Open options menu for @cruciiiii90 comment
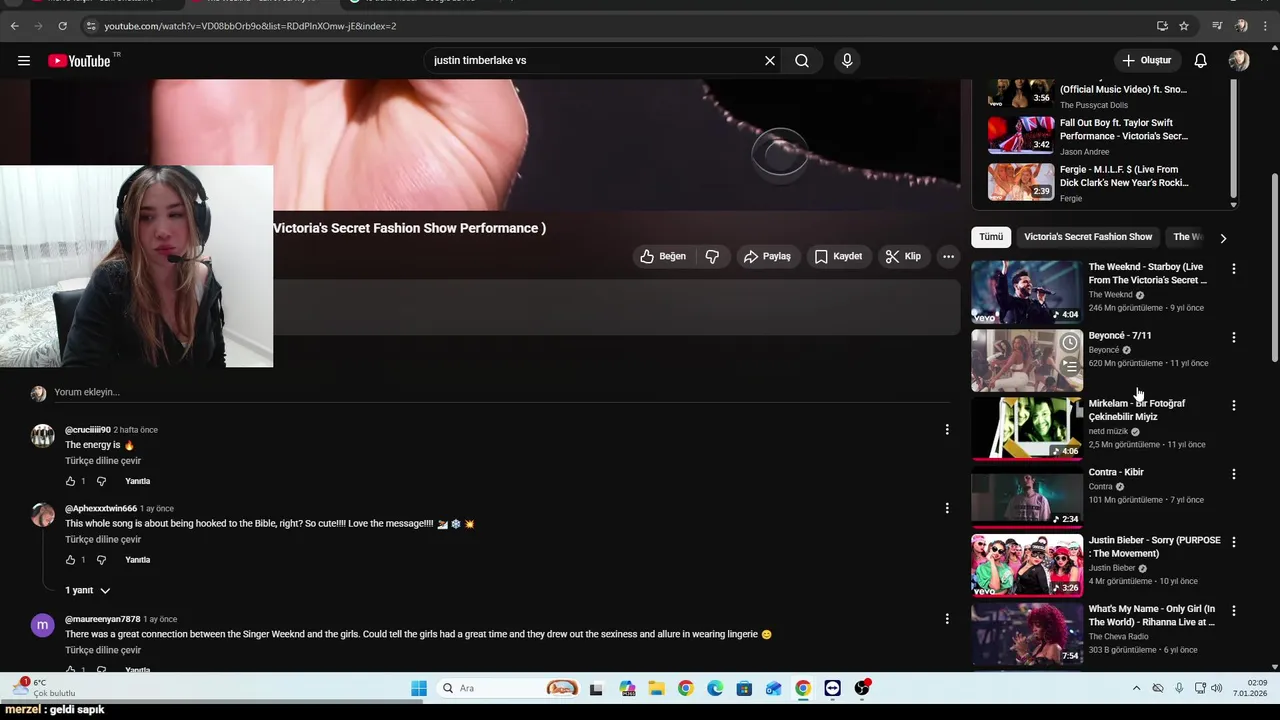This screenshot has height=720, width=1280. [947, 430]
